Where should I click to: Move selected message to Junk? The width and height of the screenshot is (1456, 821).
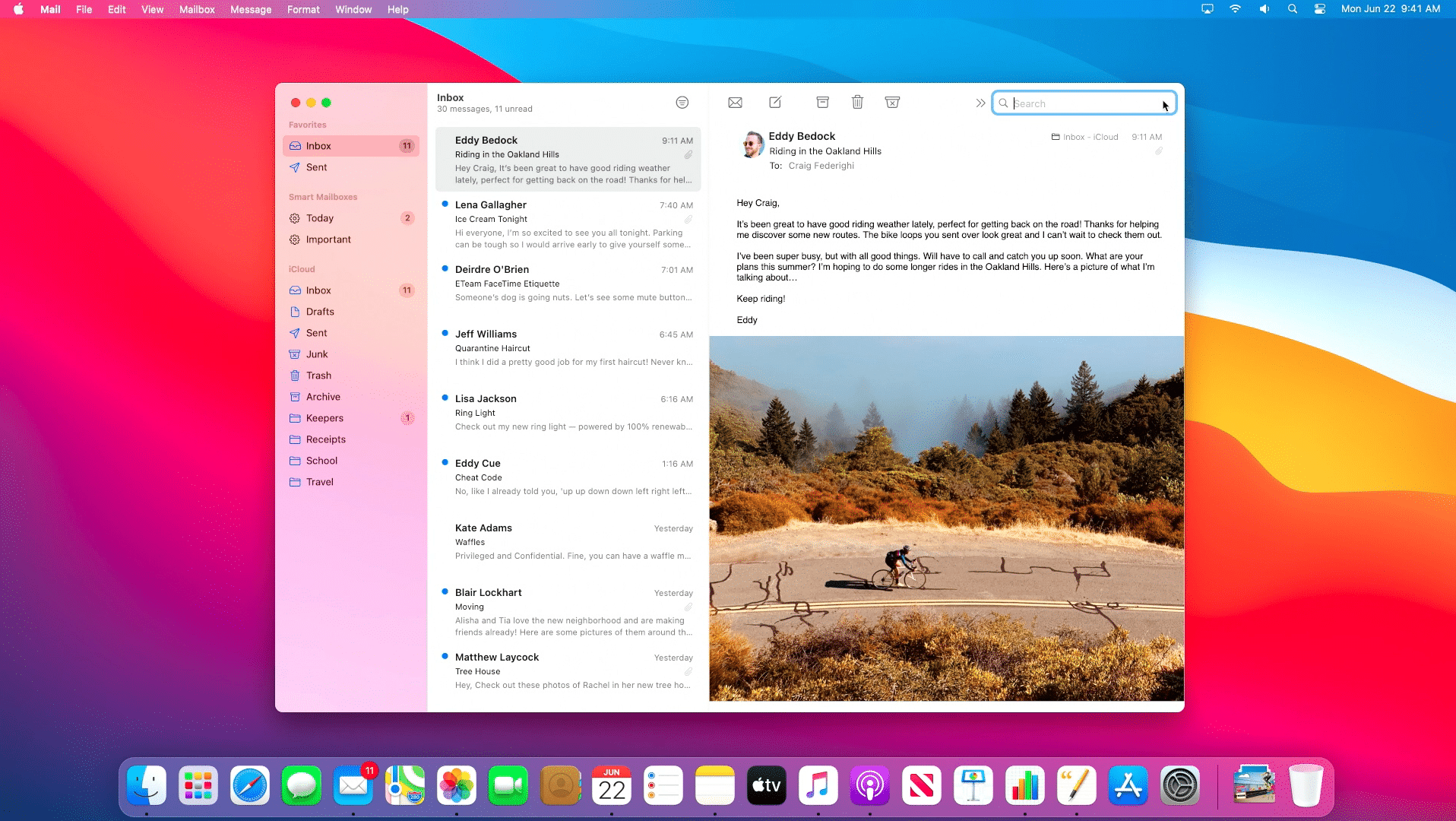coord(892,103)
